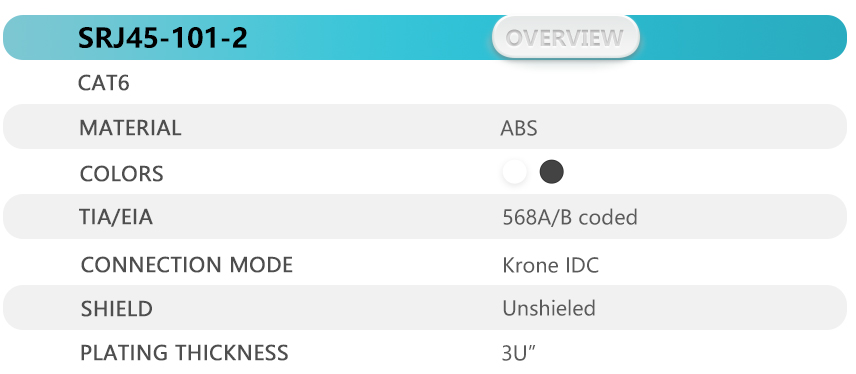Click the COLORS row label

coord(121,174)
